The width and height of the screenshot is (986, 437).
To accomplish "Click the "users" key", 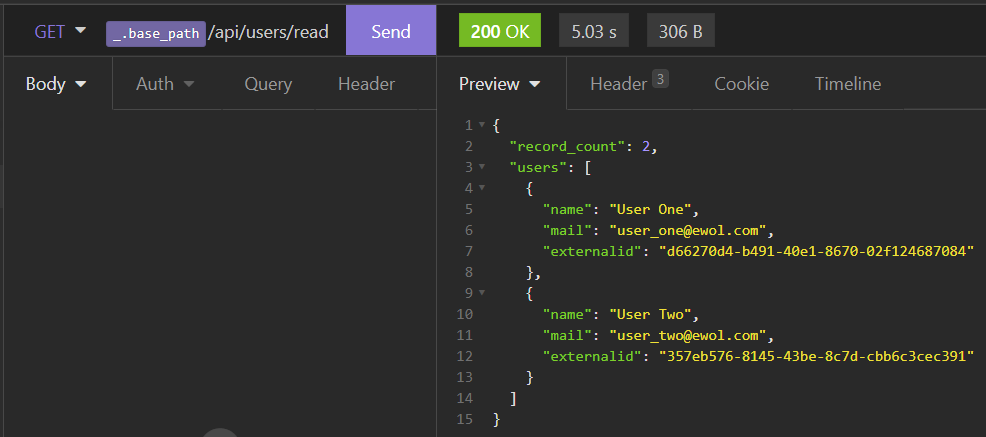I will point(539,168).
